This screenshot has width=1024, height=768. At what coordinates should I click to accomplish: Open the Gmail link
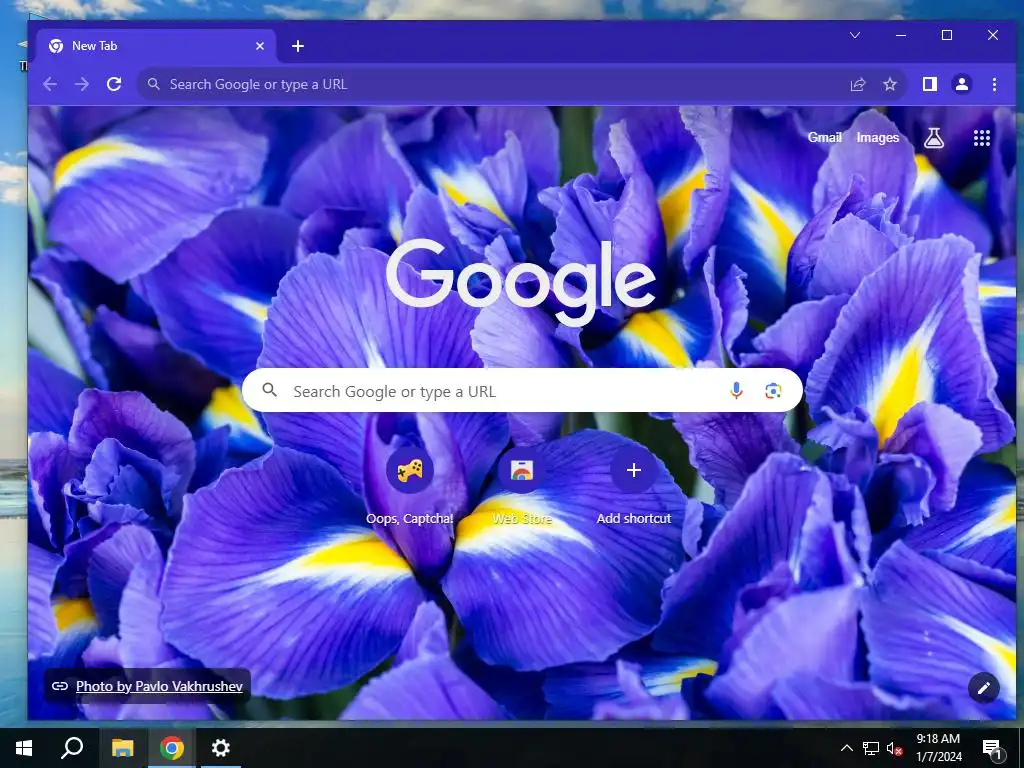(824, 137)
